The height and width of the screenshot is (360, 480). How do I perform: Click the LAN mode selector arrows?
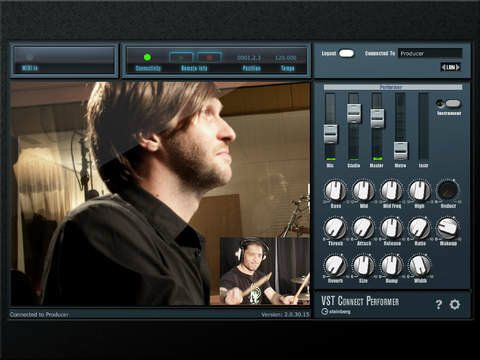coord(451,67)
